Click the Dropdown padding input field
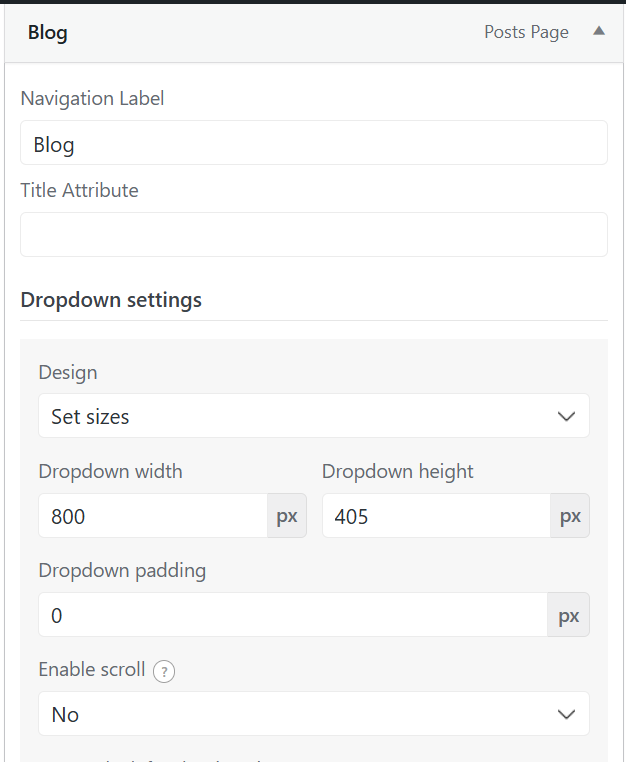The width and height of the screenshot is (626, 762). pos(293,615)
